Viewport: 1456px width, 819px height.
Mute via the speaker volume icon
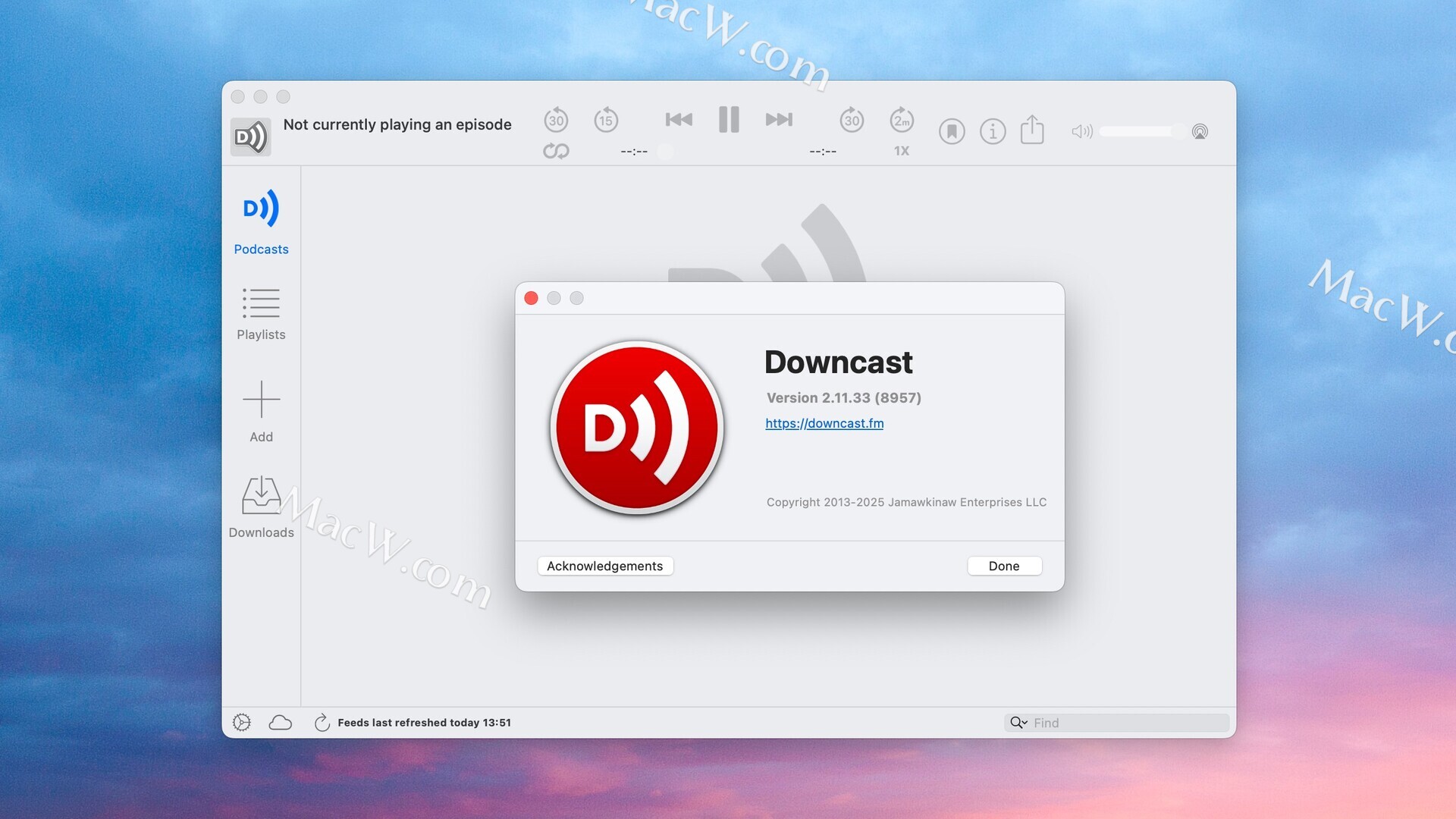click(1081, 131)
